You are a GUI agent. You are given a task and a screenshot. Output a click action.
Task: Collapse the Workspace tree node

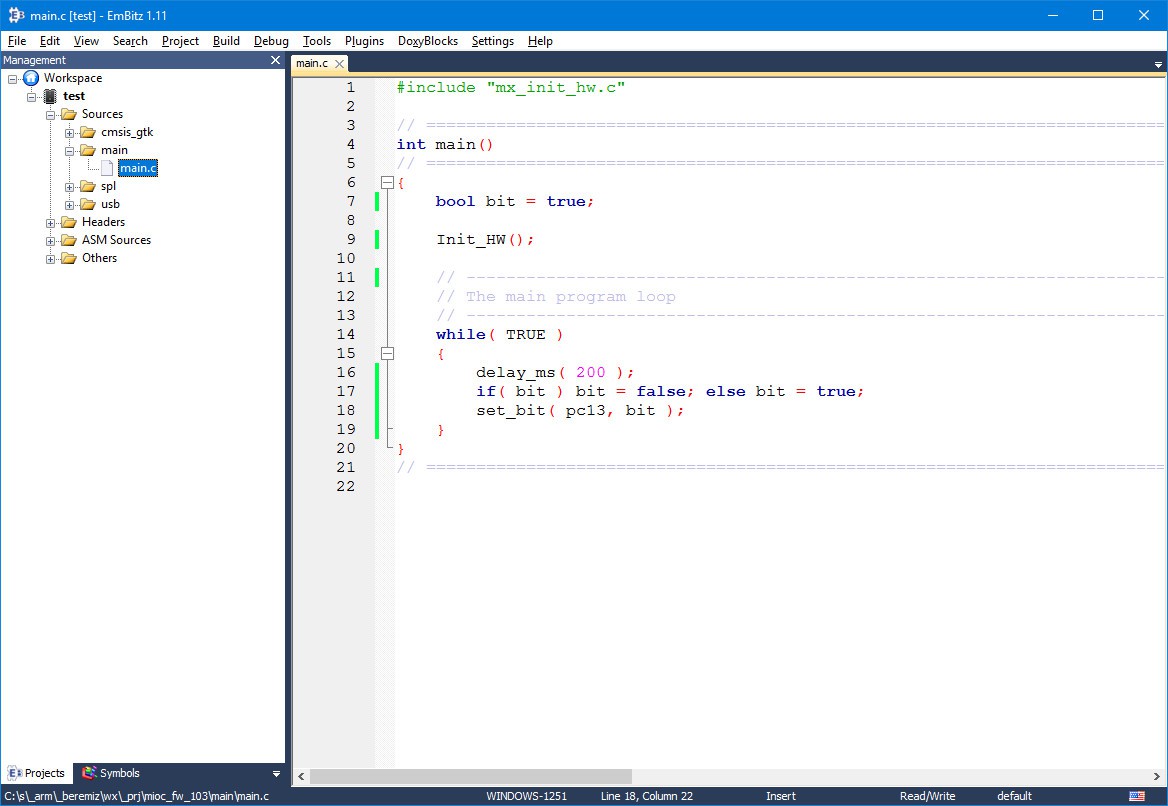13,78
